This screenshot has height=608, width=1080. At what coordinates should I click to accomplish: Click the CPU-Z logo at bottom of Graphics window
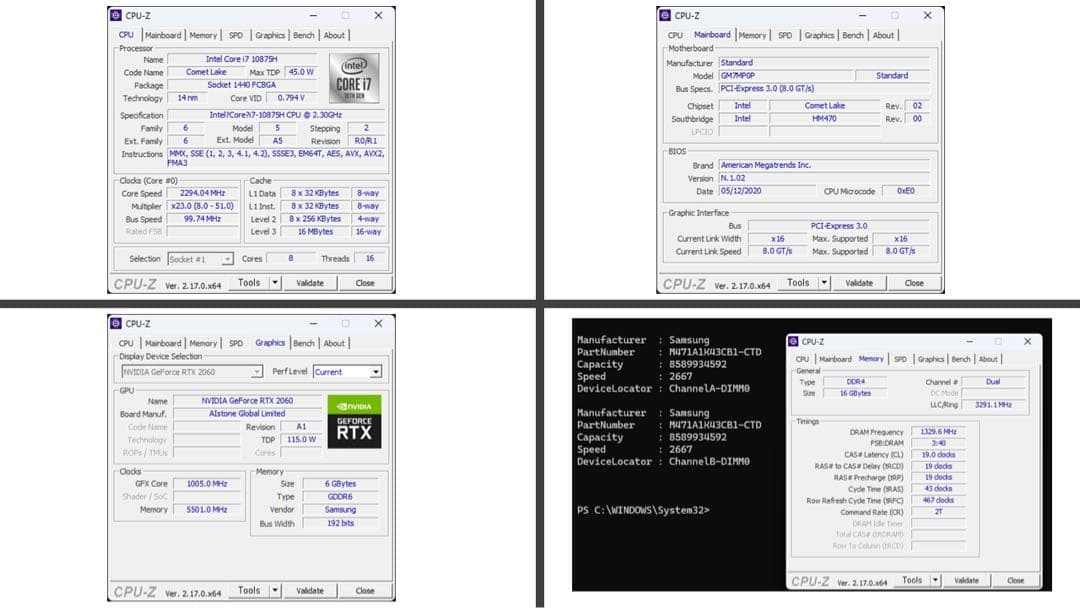[x=134, y=589]
